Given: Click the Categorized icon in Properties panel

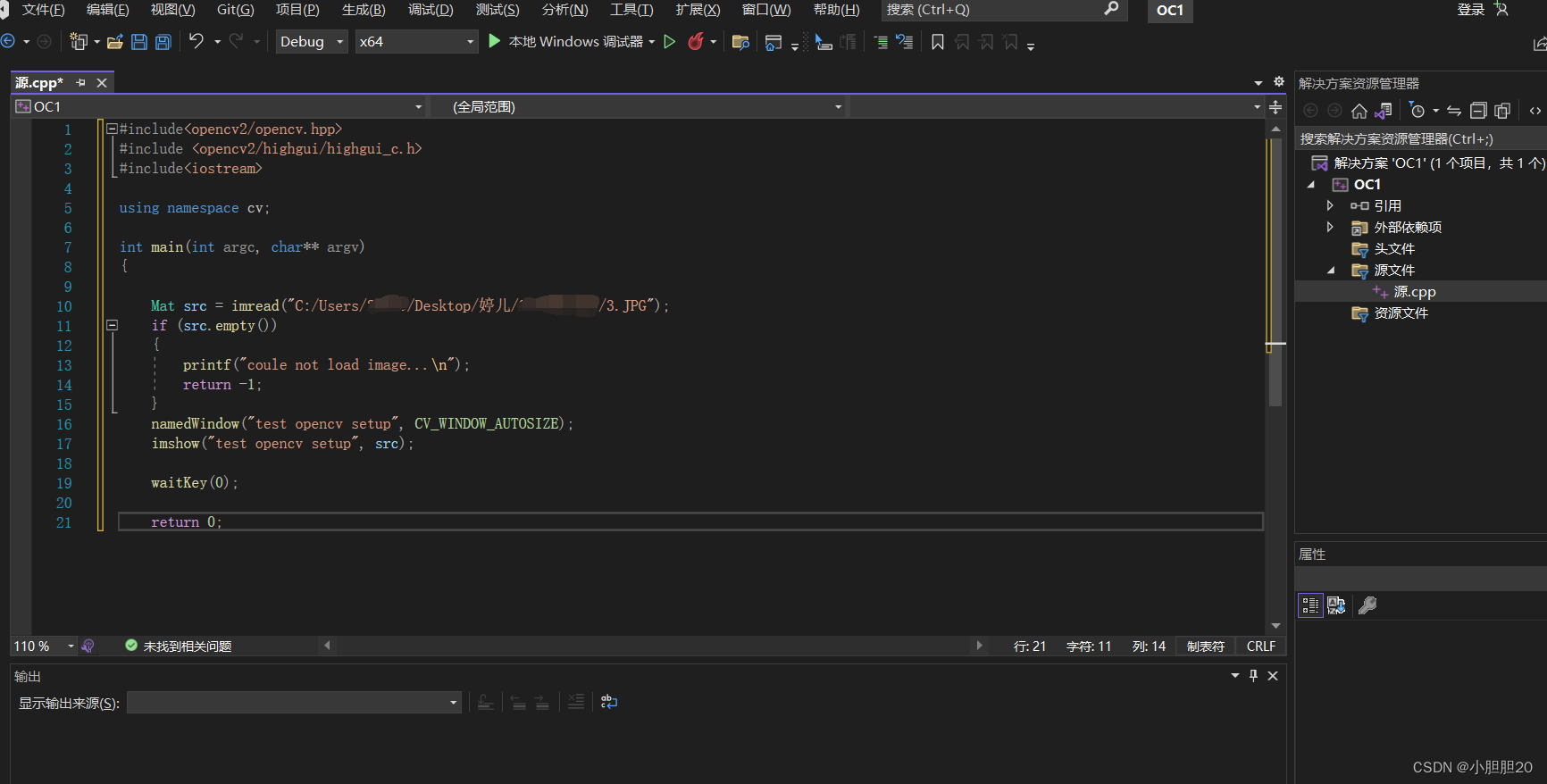Looking at the screenshot, I should point(1310,605).
